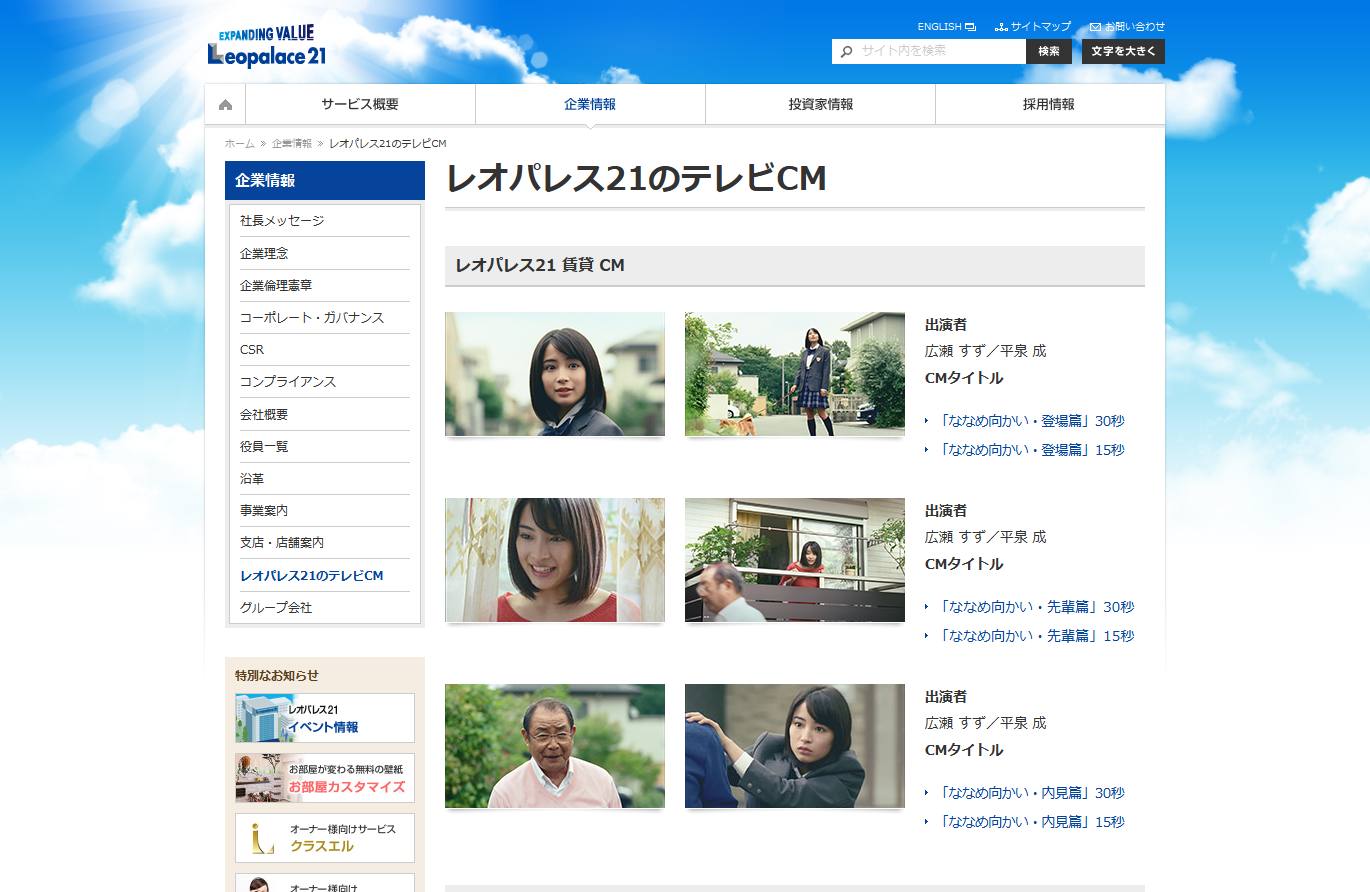Click the ホーム breadcrumb link

(x=239, y=144)
